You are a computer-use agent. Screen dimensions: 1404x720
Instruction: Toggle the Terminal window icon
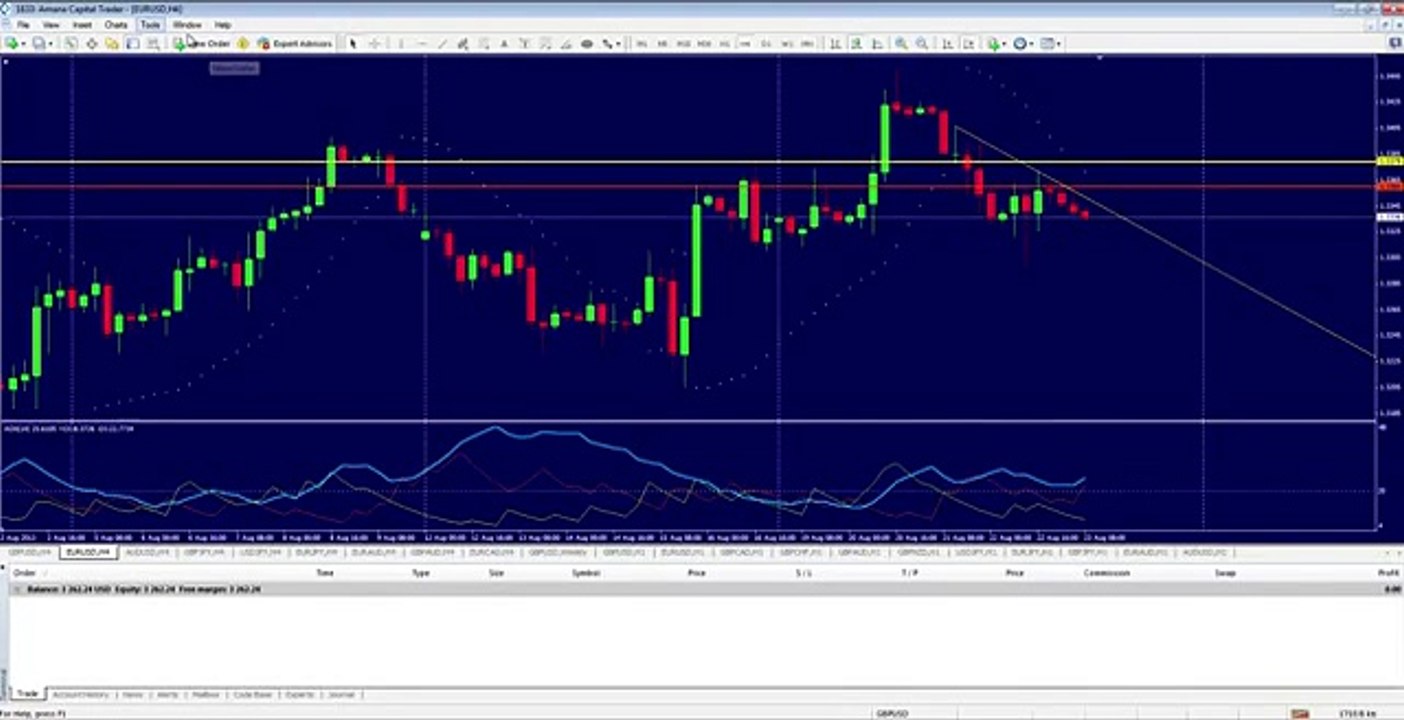132,43
